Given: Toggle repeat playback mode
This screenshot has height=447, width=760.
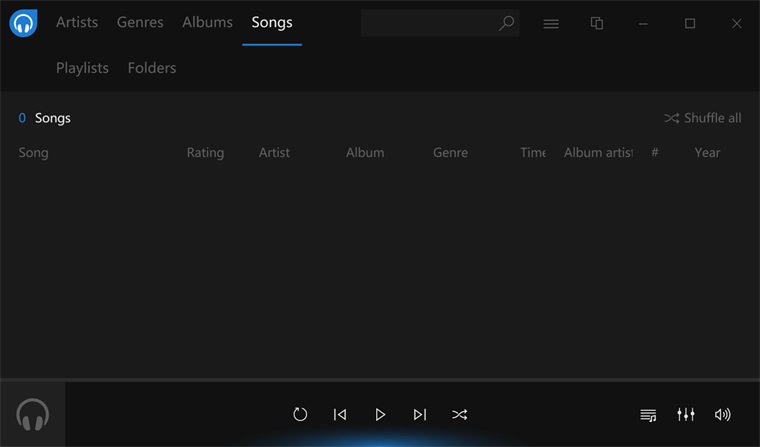Looking at the screenshot, I should [300, 414].
